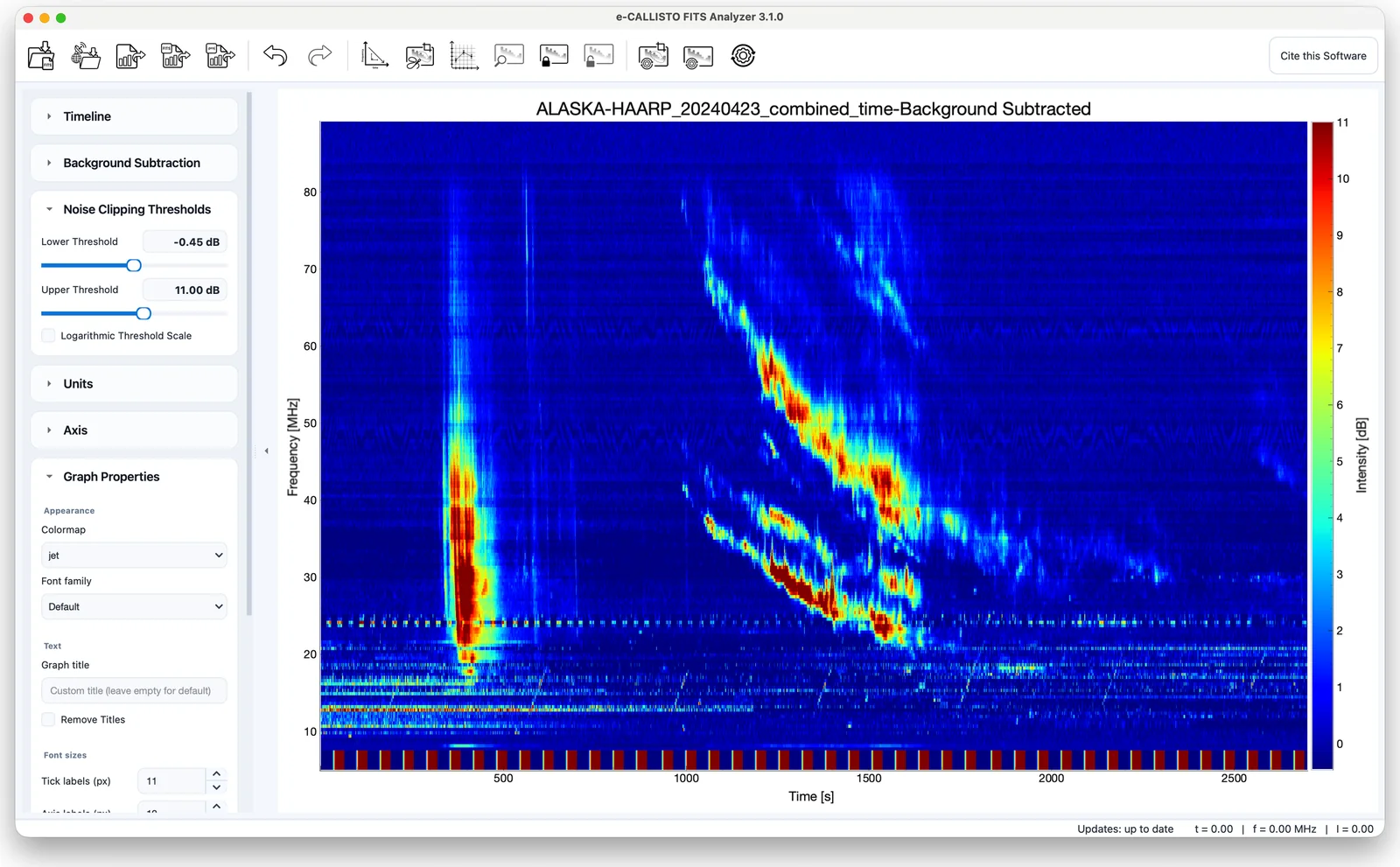Open the Font family dropdown
Screen dimensions: 1400x867
tap(134, 607)
